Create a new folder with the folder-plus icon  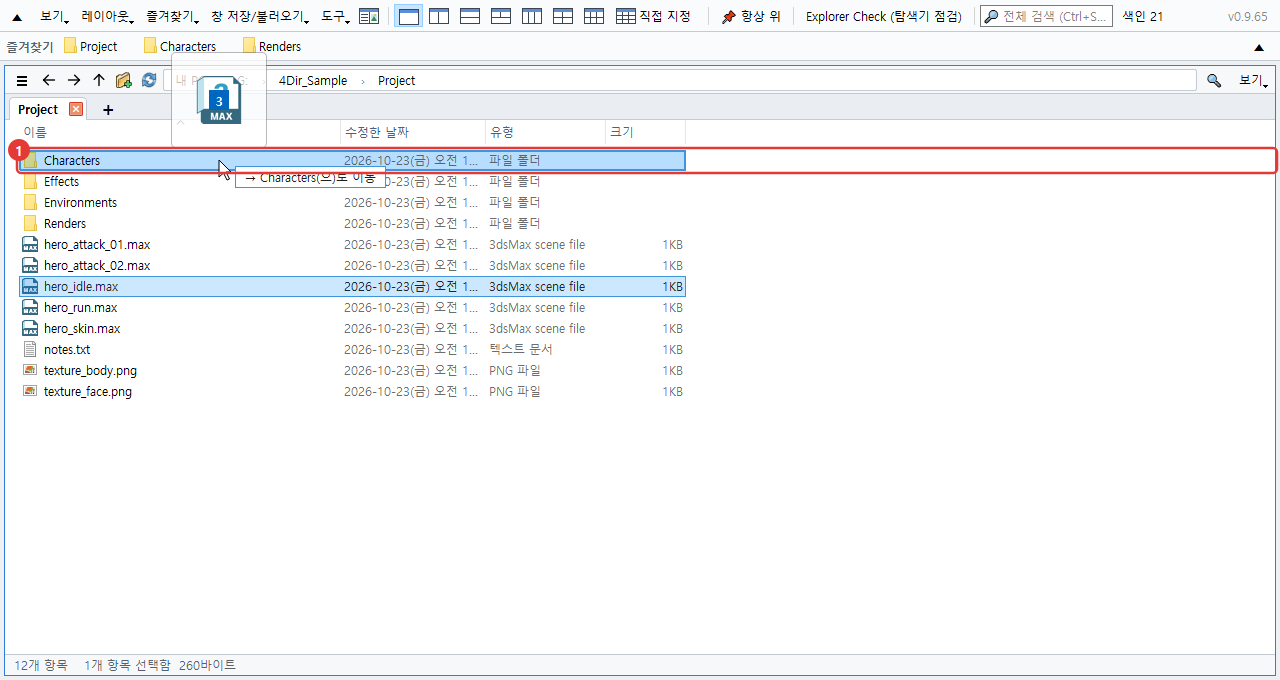coord(124,81)
